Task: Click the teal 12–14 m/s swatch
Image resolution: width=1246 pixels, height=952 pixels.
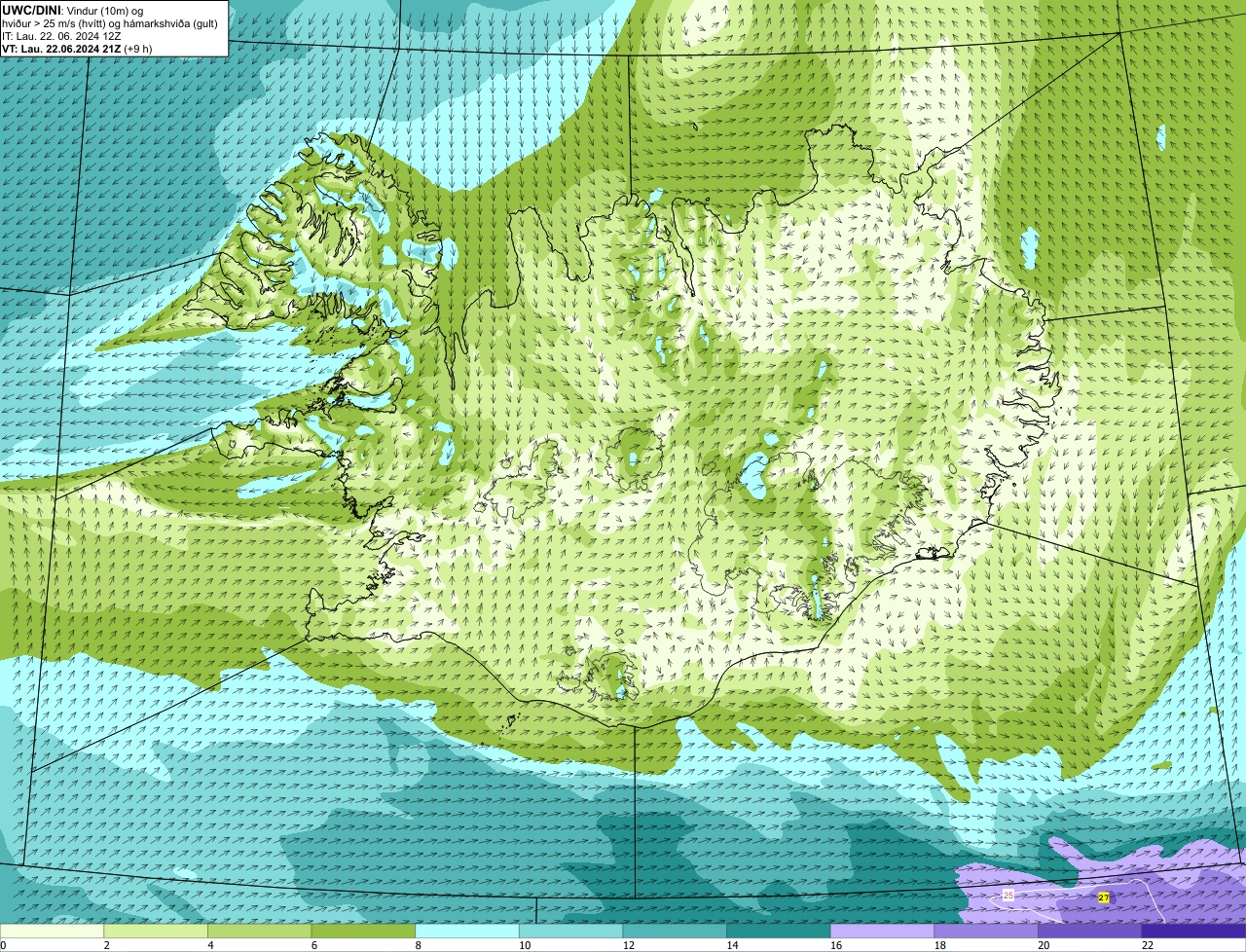Action: point(675,932)
